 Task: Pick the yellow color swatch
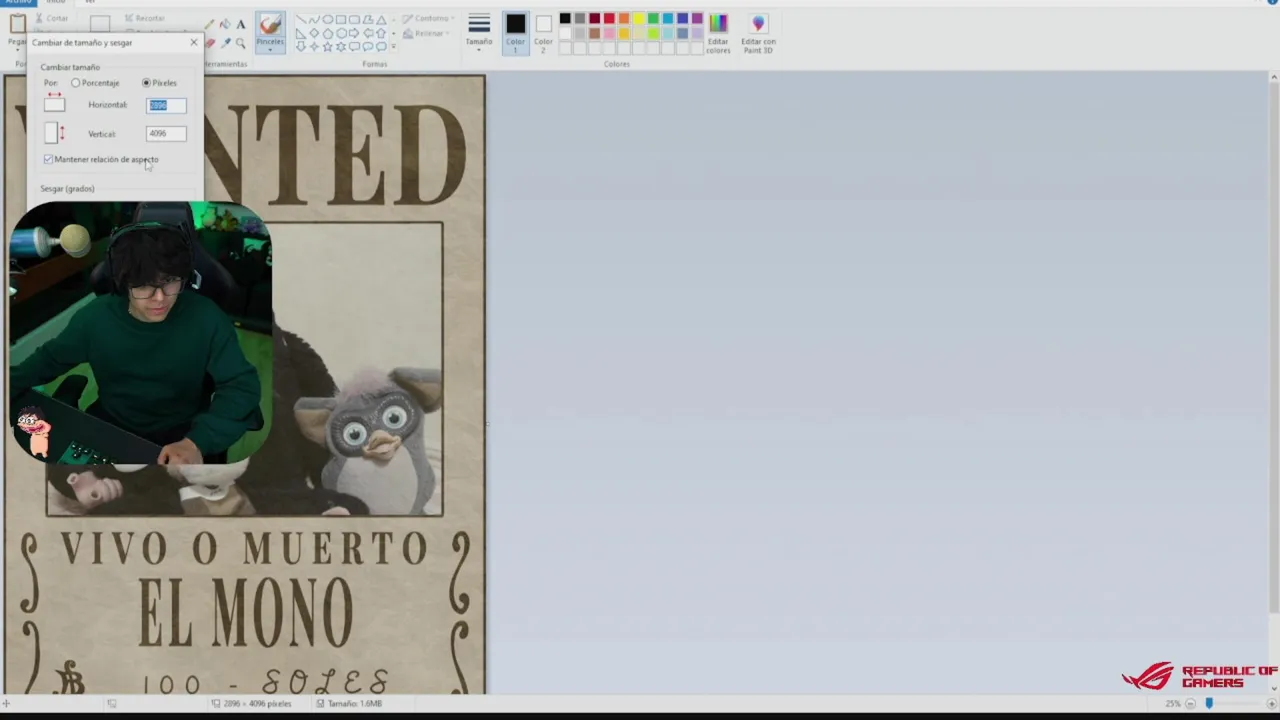[638, 18]
